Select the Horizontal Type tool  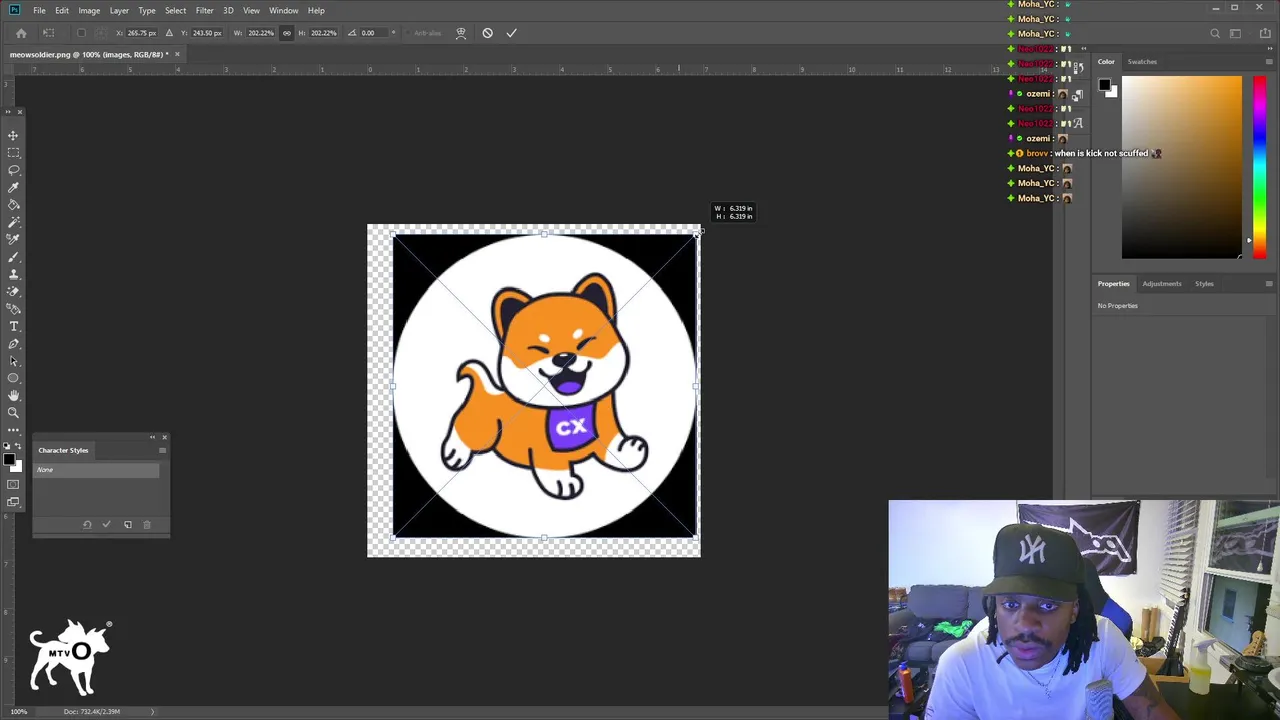pos(13,326)
